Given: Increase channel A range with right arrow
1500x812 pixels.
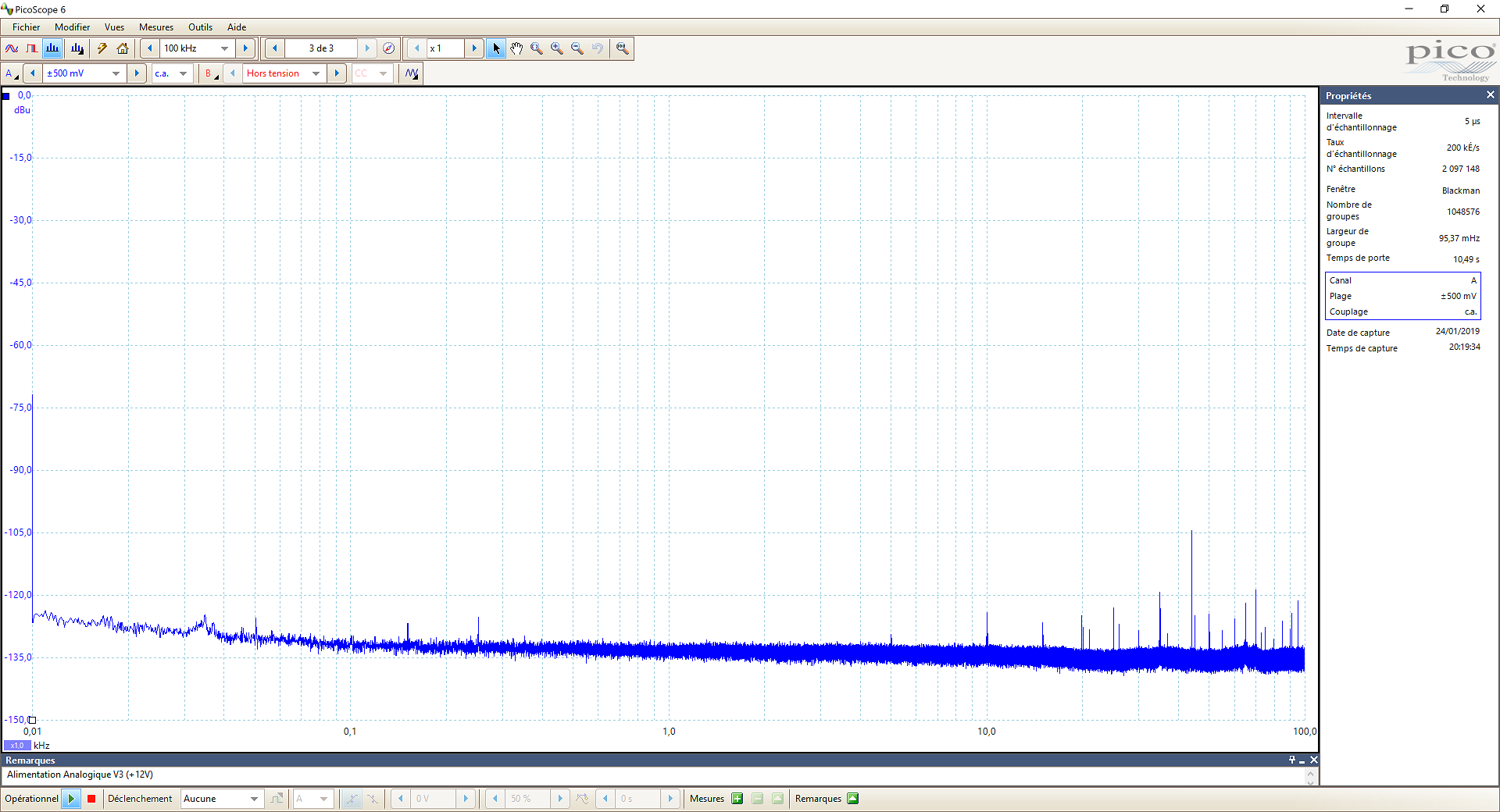Looking at the screenshot, I should tap(137, 73).
